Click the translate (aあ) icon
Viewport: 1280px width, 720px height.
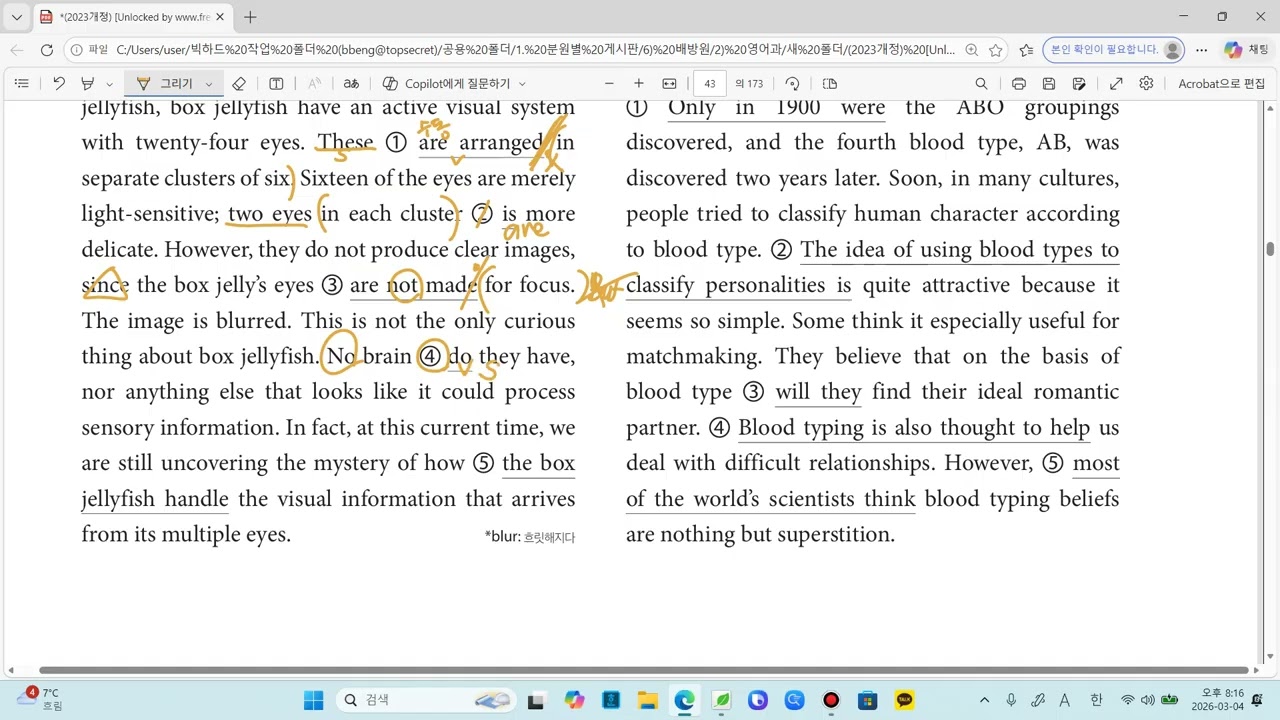pyautogui.click(x=351, y=84)
